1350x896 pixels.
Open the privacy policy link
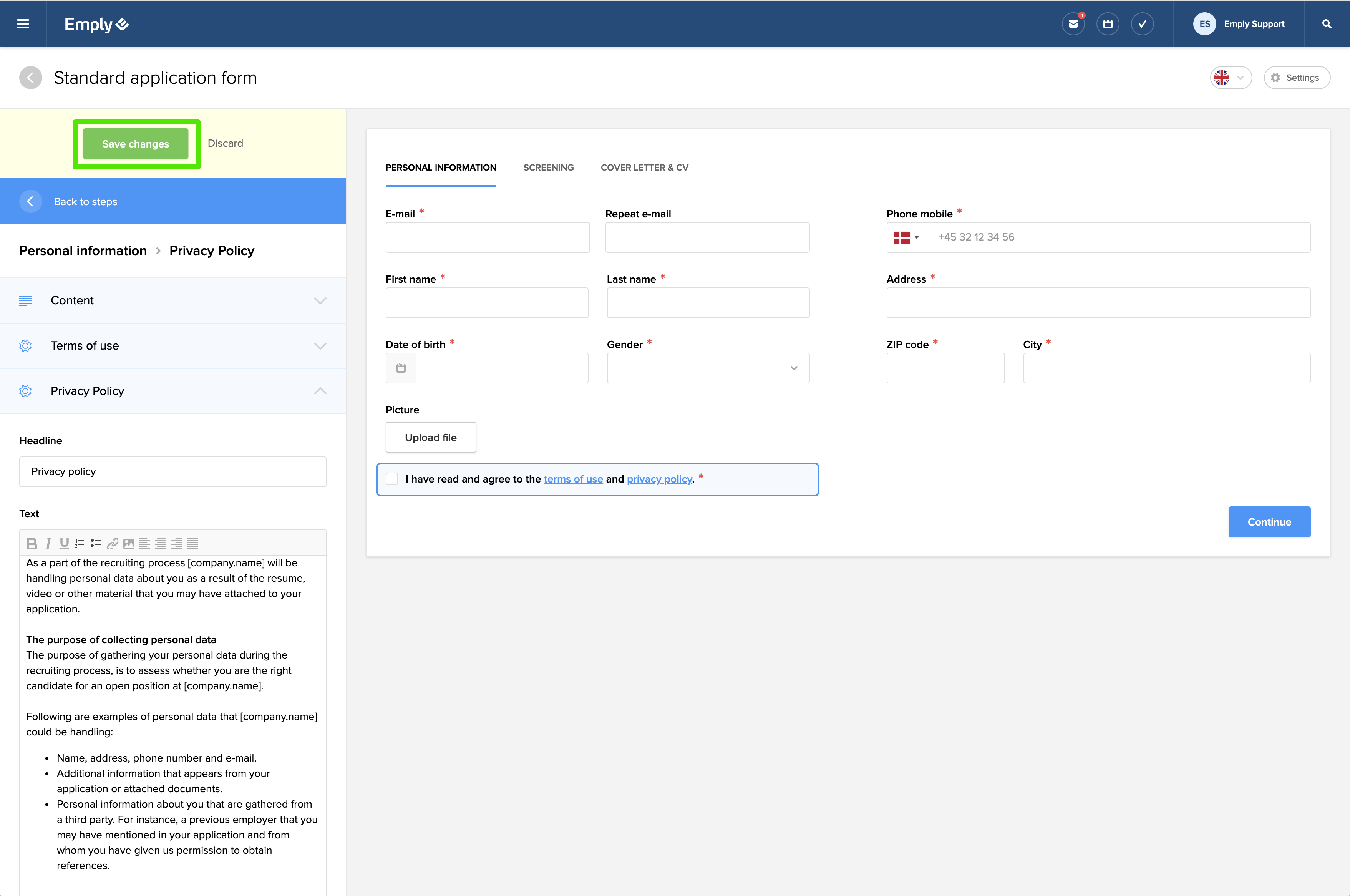coord(659,480)
